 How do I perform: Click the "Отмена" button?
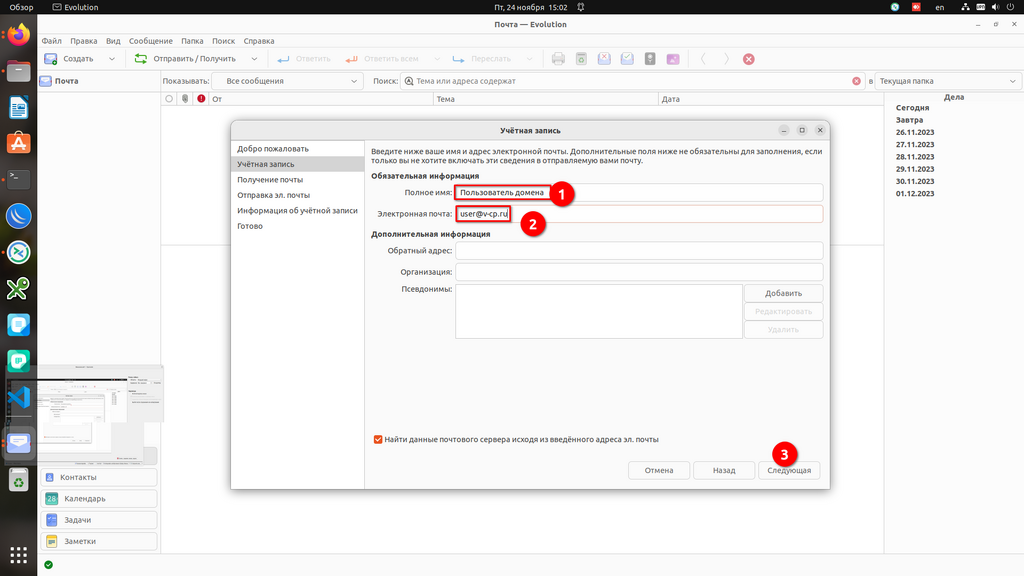point(659,470)
